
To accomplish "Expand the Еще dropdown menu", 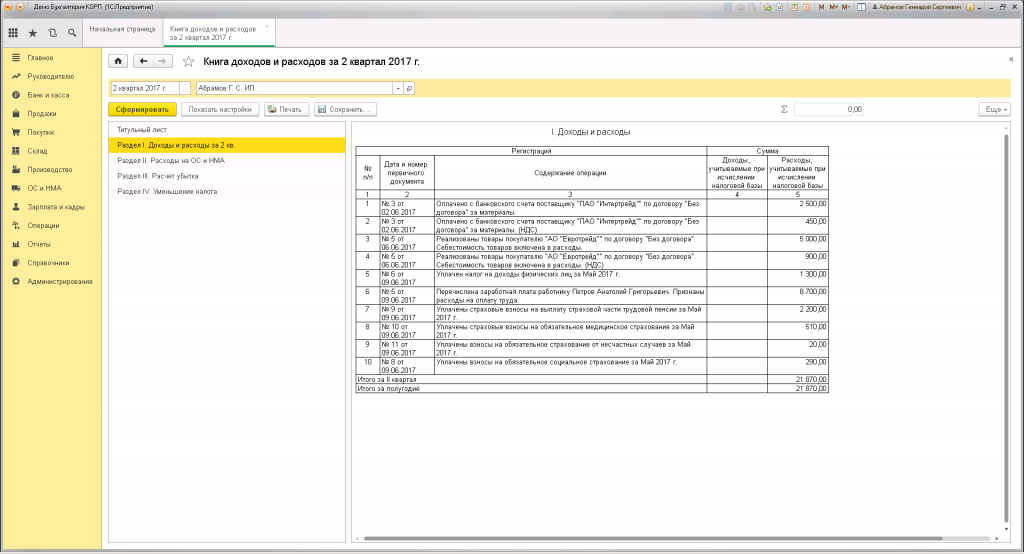I will (994, 110).
